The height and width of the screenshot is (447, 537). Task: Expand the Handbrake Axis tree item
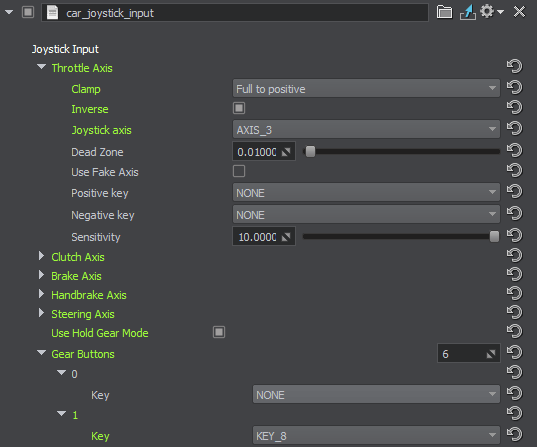[x=41, y=294]
